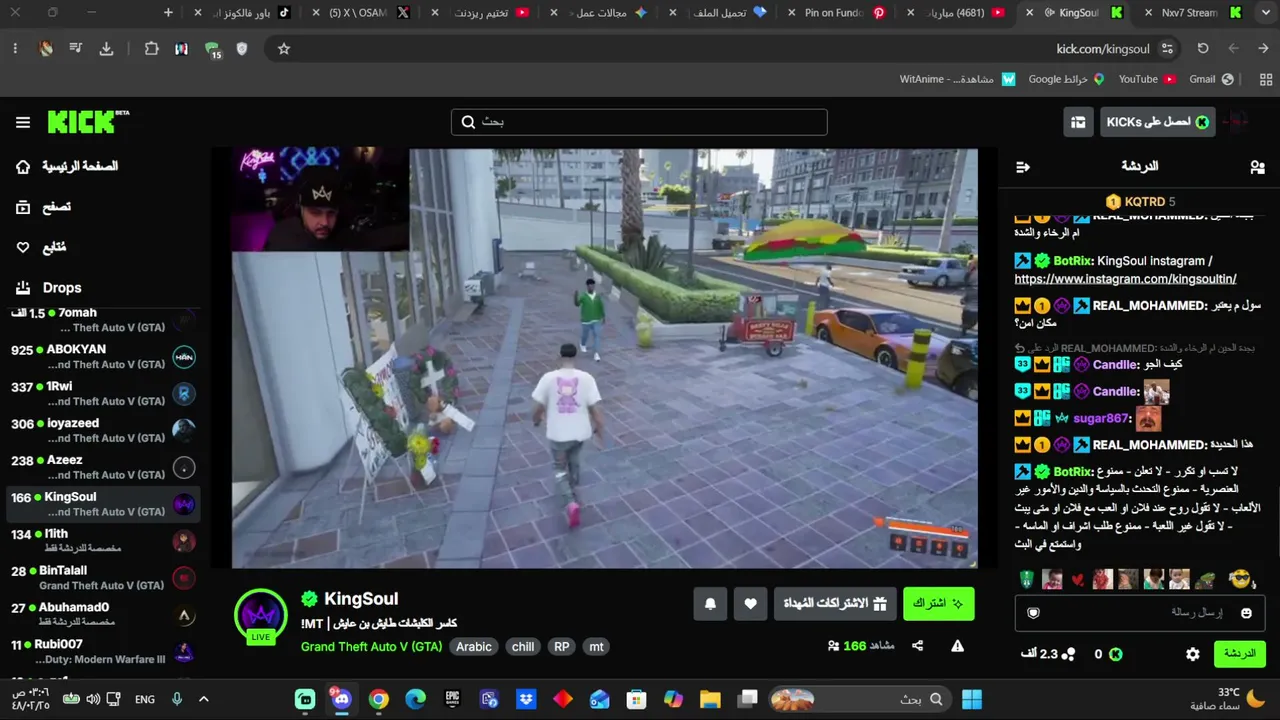Report the stream using warning icon

click(957, 646)
